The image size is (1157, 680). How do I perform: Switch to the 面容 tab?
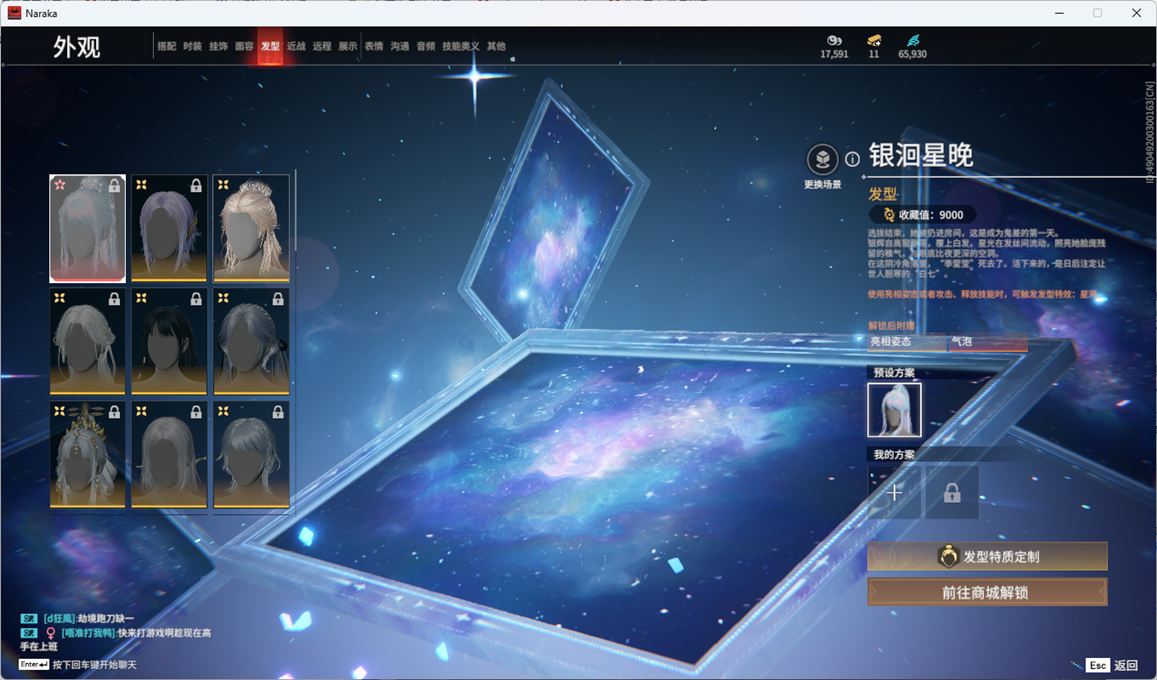pyautogui.click(x=244, y=46)
